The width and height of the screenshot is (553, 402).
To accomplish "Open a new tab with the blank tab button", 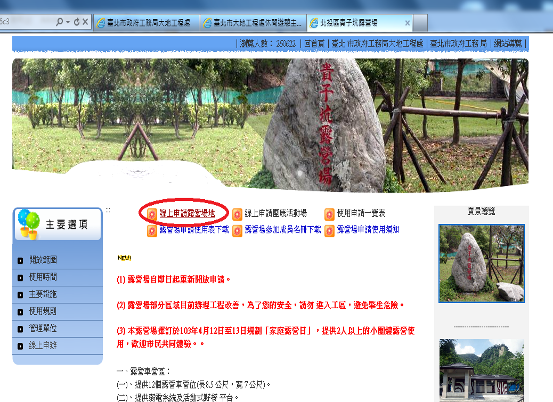I will coord(420,23).
